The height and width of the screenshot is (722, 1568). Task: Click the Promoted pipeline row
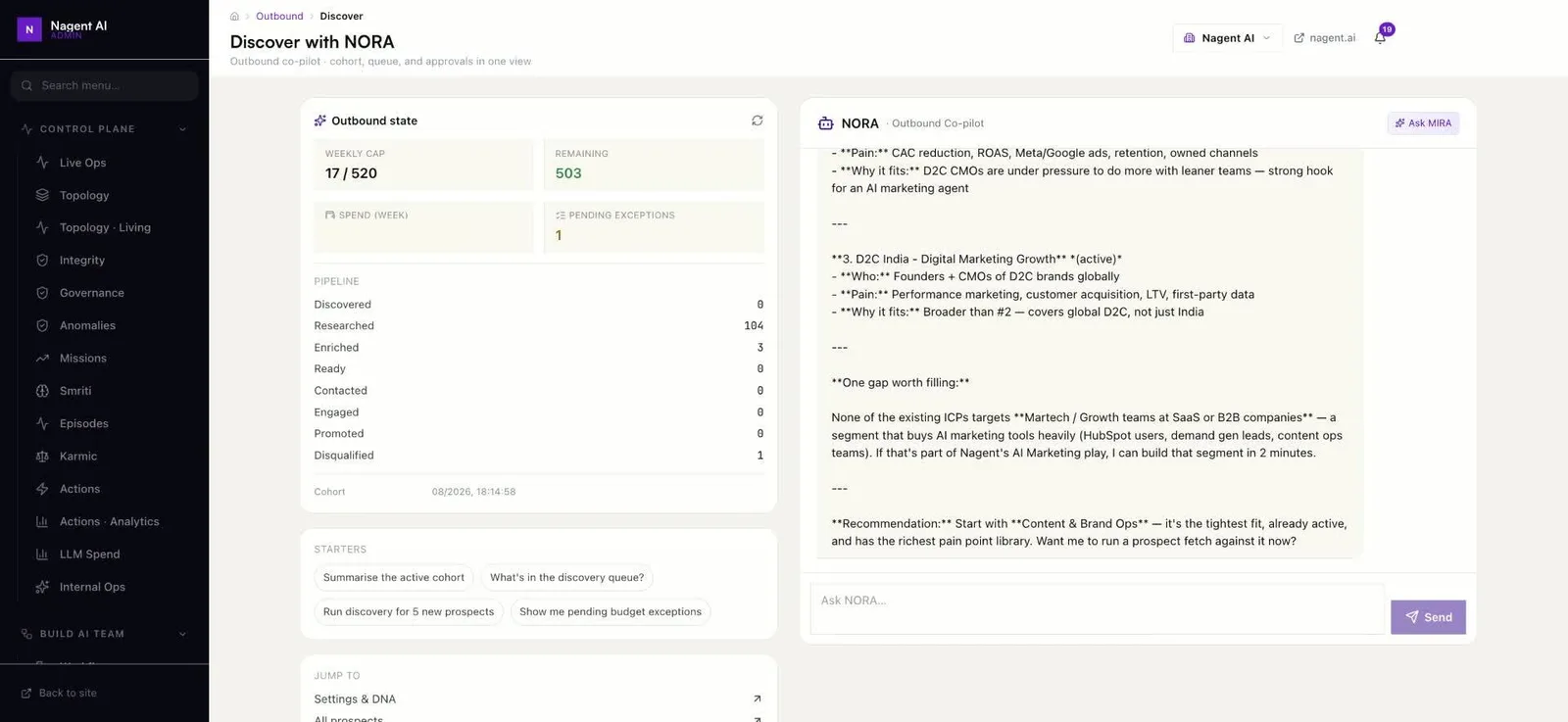pyautogui.click(x=538, y=434)
